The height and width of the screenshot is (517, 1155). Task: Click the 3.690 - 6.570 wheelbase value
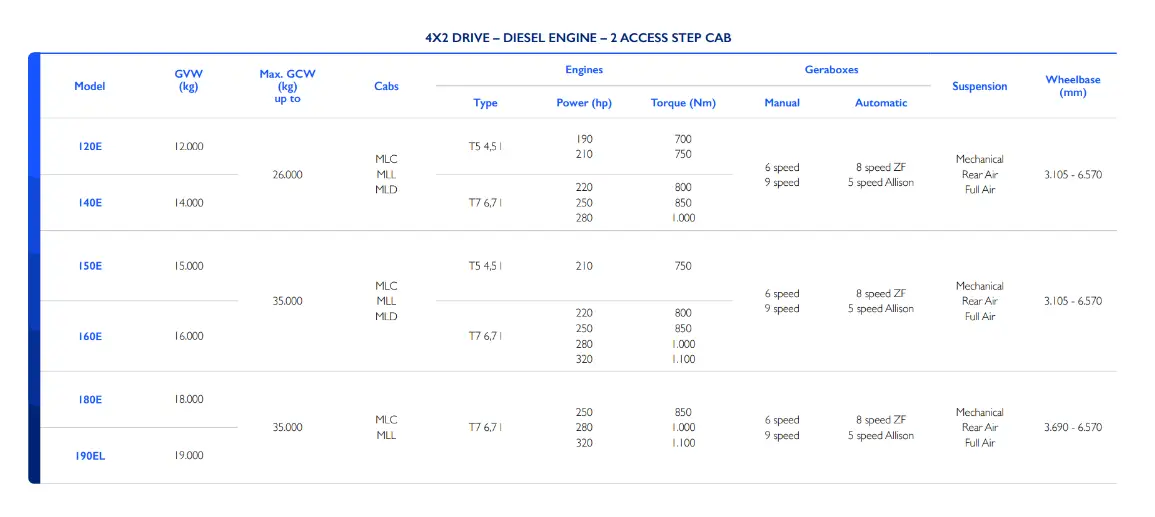pos(1072,428)
